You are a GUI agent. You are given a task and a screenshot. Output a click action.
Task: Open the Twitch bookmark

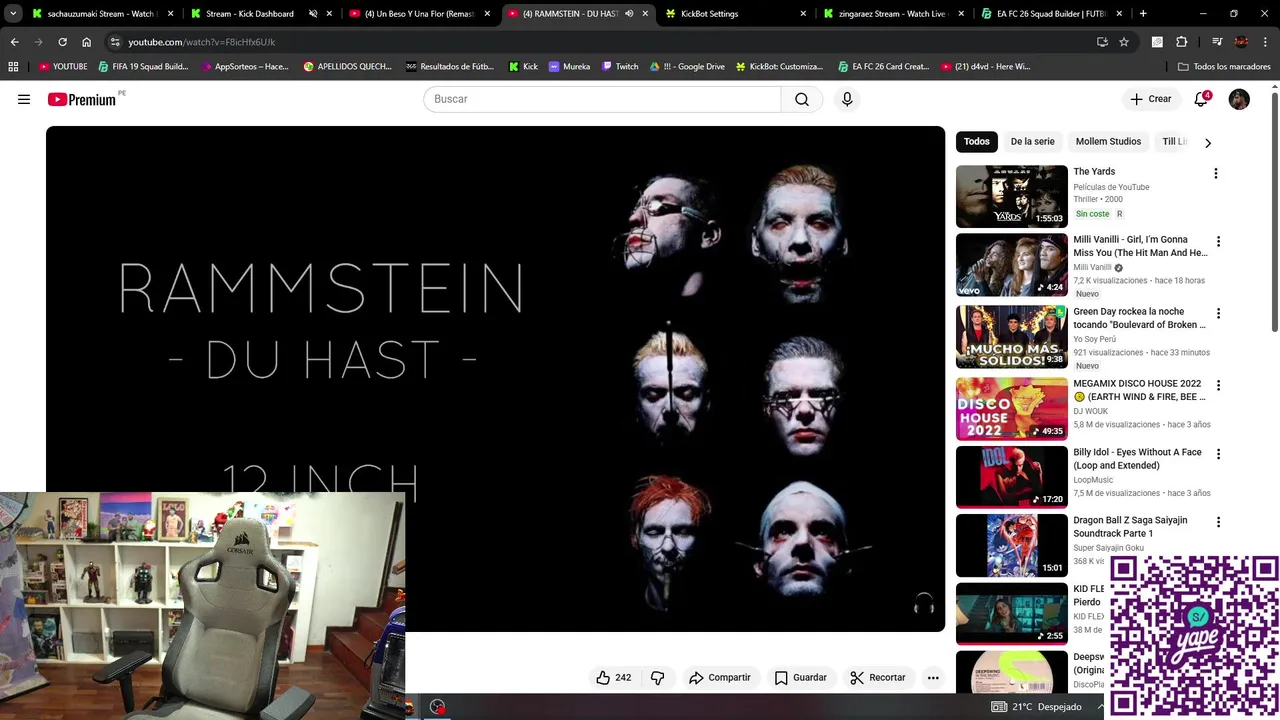coord(620,67)
